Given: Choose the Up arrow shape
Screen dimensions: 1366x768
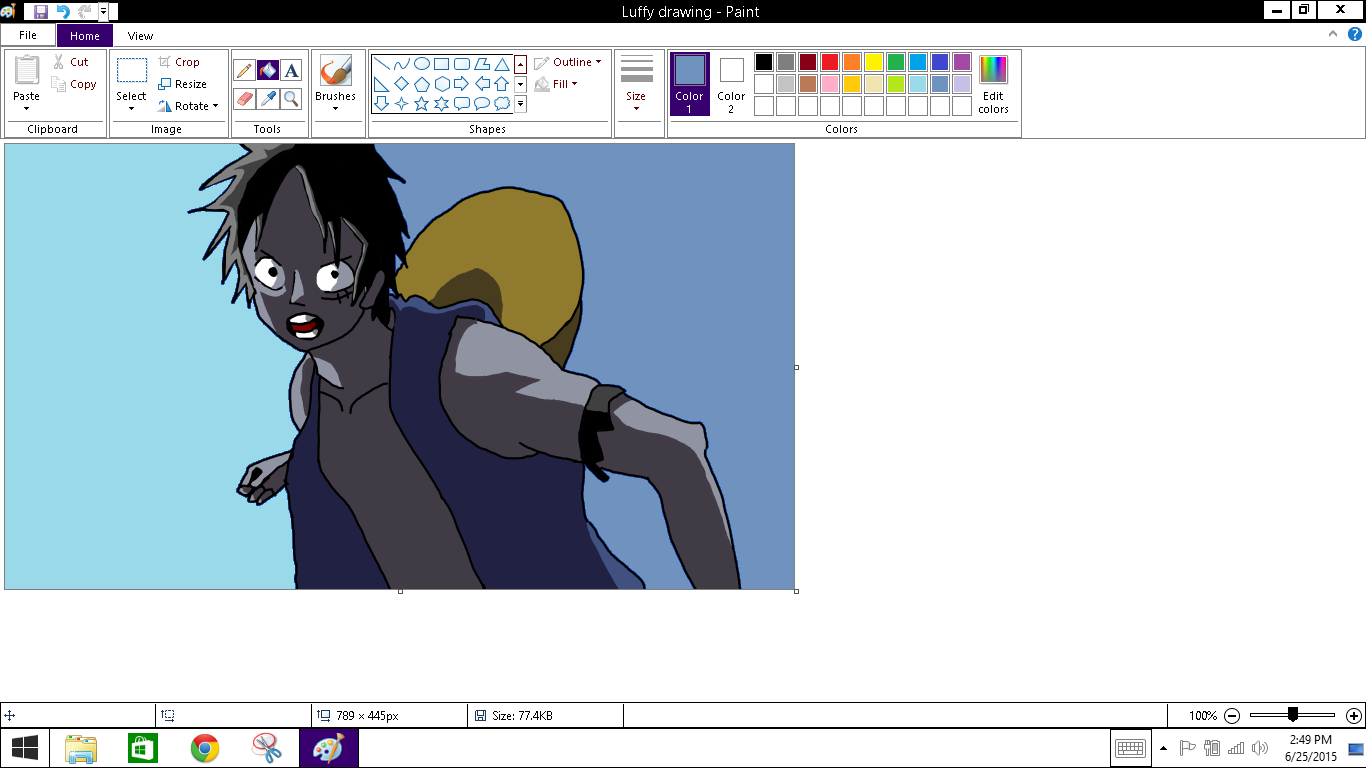Looking at the screenshot, I should point(502,84).
